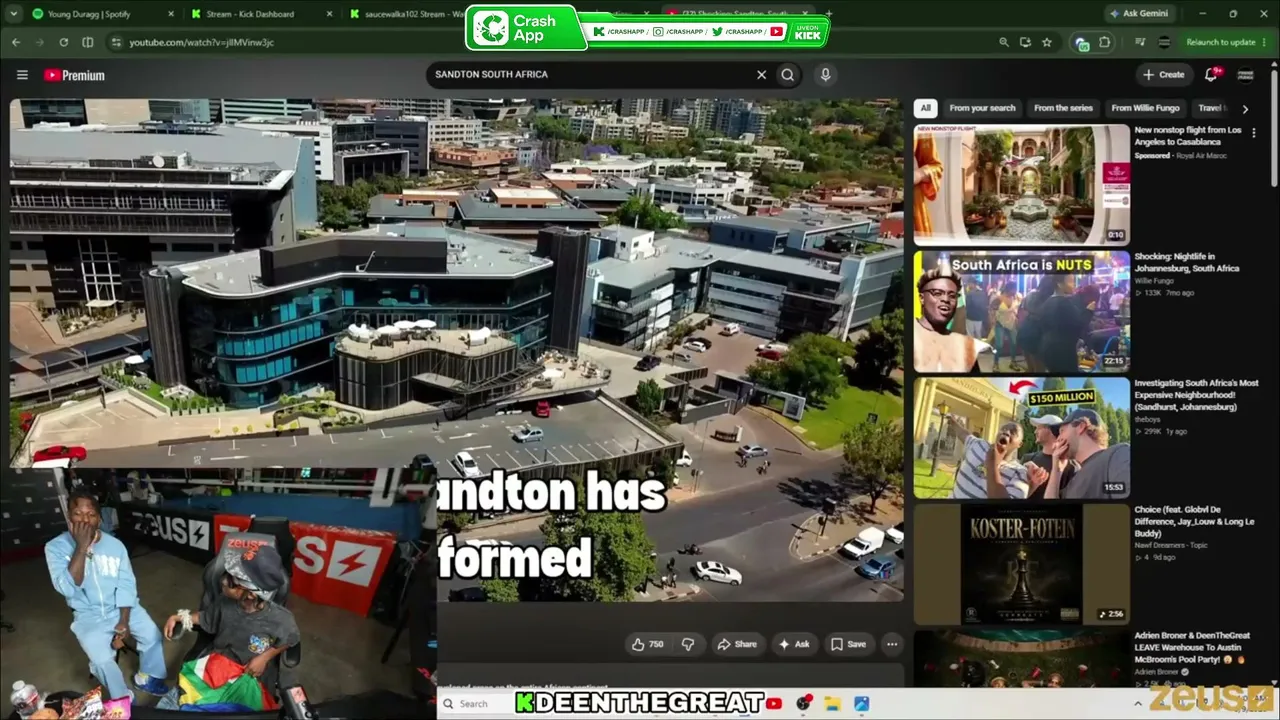Show hidden system tray icons chevron
This screenshot has height=720, width=1280.
[x=1137, y=704]
